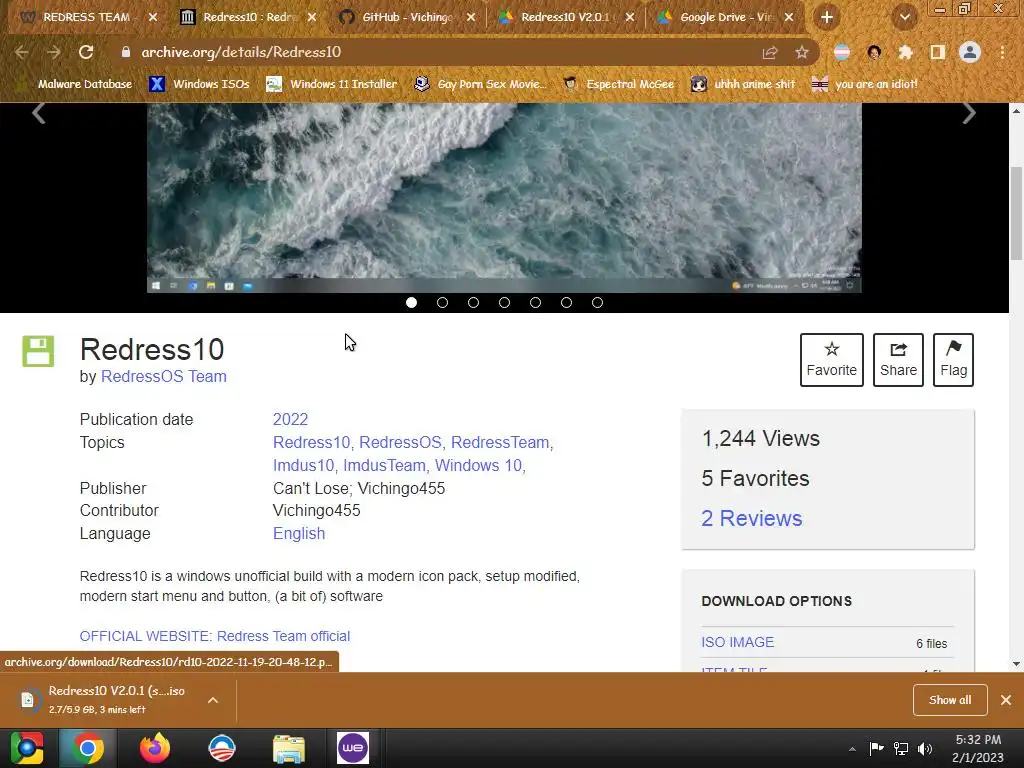The width and height of the screenshot is (1024, 768).
Task: Toggle the browser side panel icon
Action: (x=938, y=52)
